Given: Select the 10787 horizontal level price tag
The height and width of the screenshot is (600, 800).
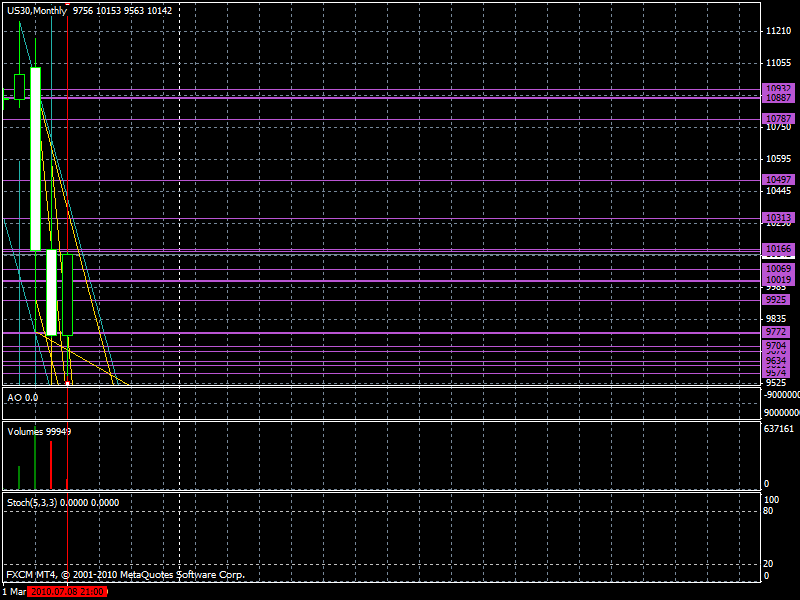Looking at the screenshot, I should pos(777,118).
